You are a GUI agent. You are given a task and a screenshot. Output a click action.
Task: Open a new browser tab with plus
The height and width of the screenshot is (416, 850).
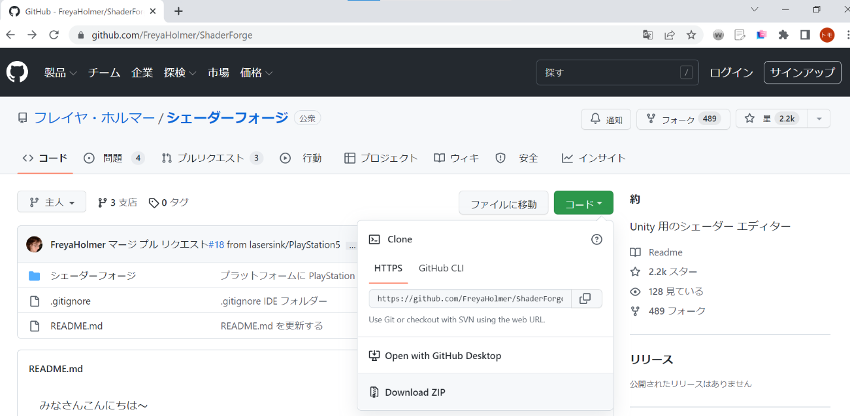point(178,11)
